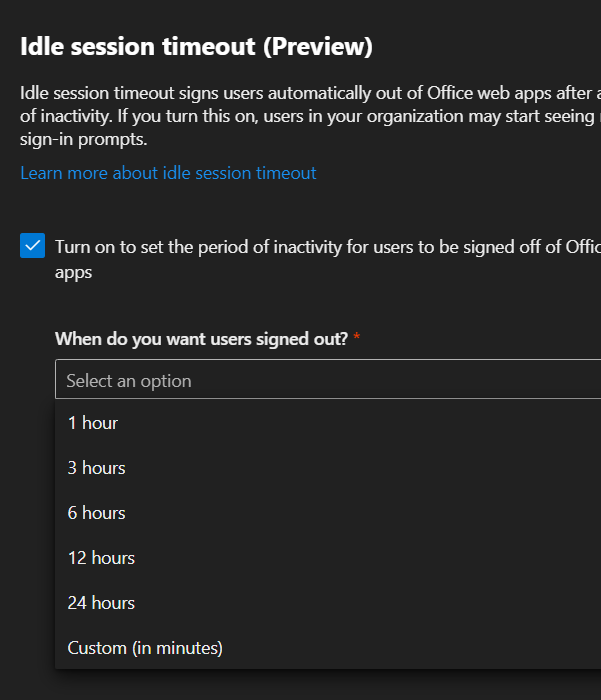Choose Custom (in minutes) option
Screen dimensions: 601x700
(145, 648)
